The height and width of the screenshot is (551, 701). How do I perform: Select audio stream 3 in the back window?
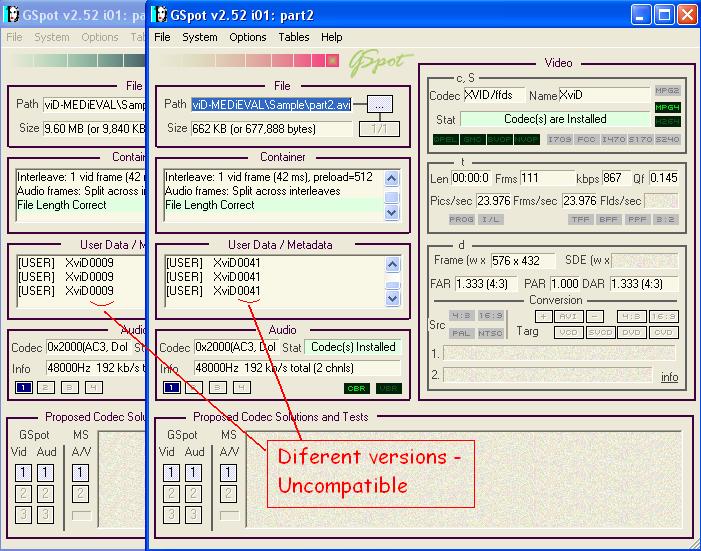point(69,387)
